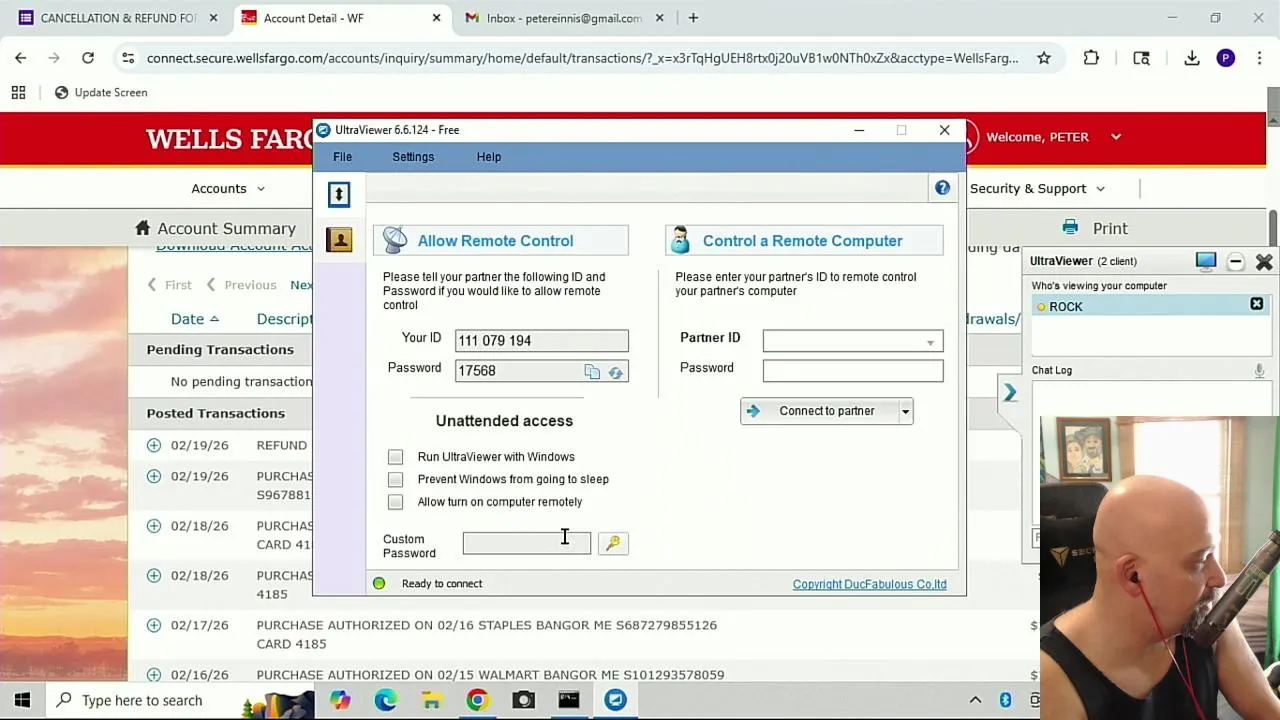Viewport: 1280px width, 720px height.
Task: Click the partner Password field in UltraViewer
Action: click(852, 371)
